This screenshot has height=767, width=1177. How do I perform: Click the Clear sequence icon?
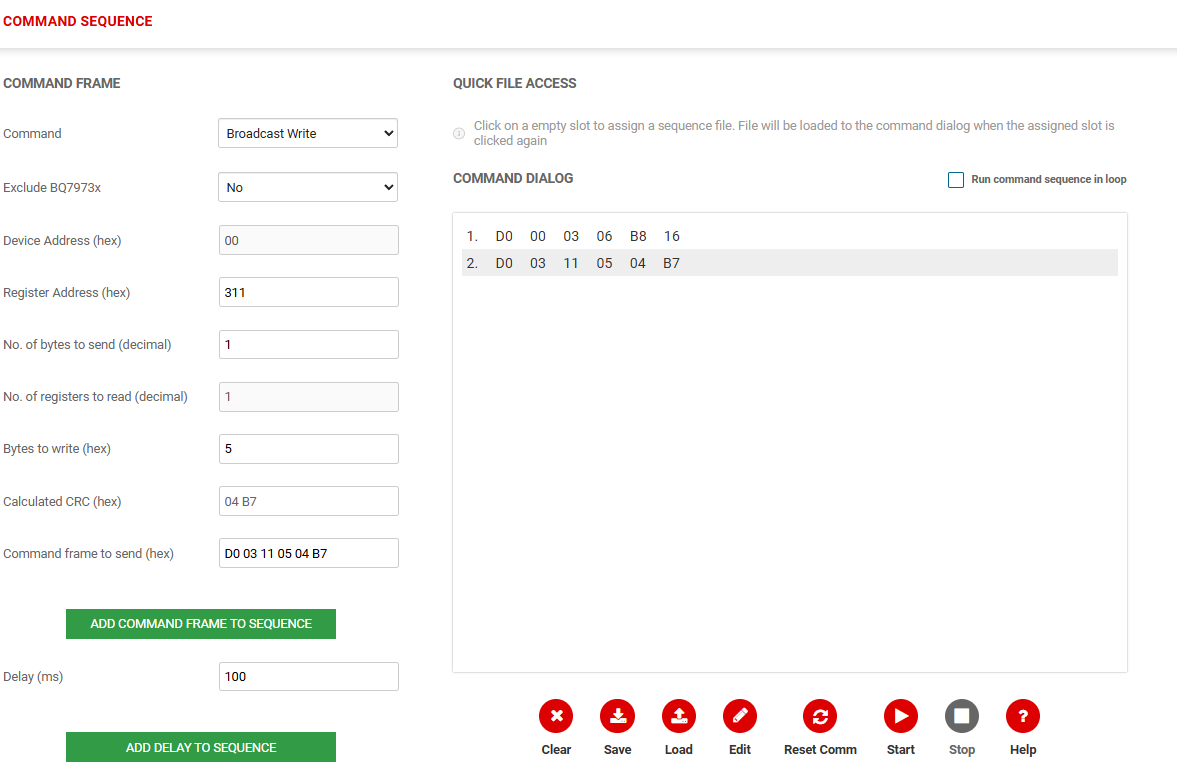coord(556,716)
